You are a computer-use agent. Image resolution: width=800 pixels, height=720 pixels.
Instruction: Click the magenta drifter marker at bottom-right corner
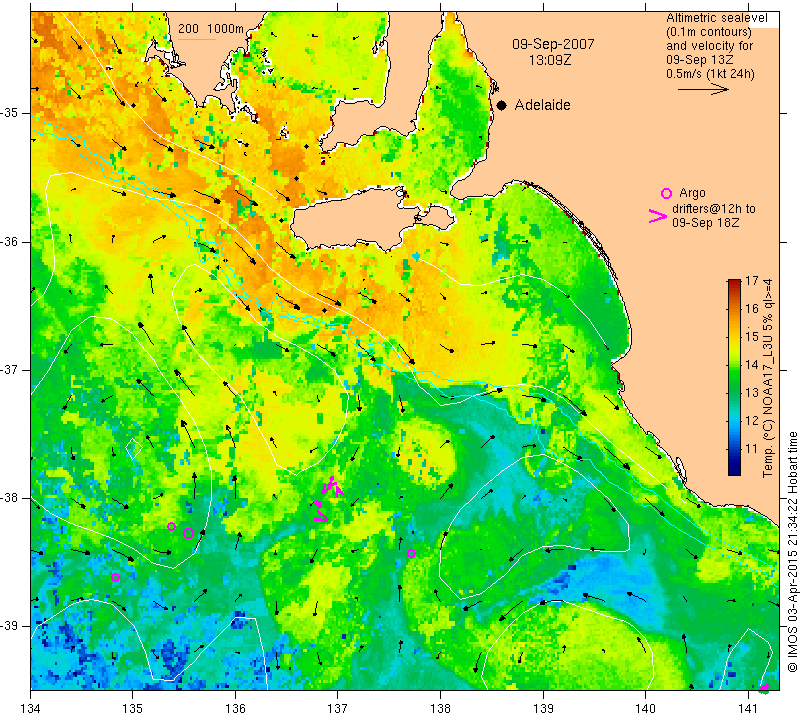pos(765,688)
